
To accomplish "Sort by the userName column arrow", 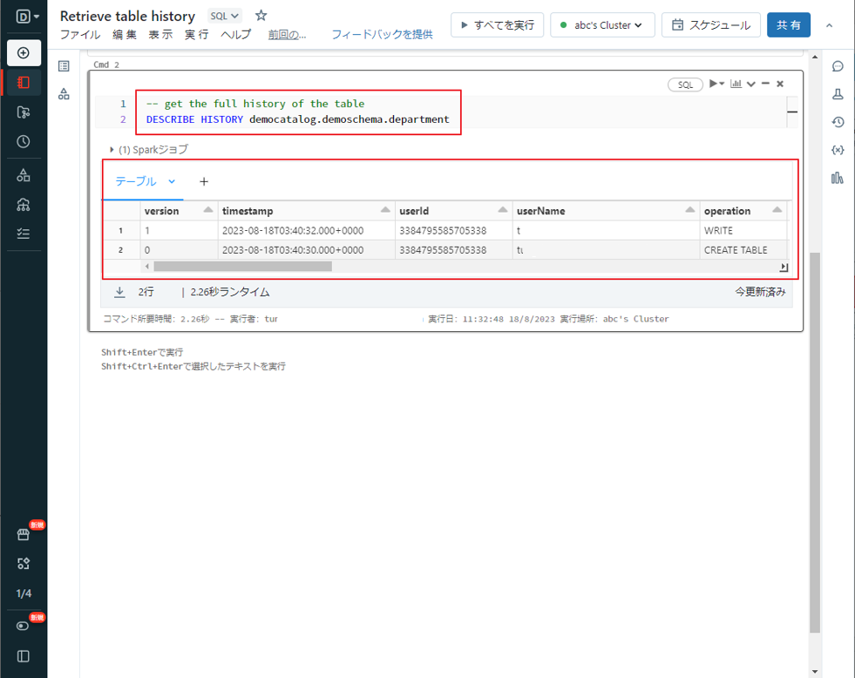I will click(x=690, y=210).
